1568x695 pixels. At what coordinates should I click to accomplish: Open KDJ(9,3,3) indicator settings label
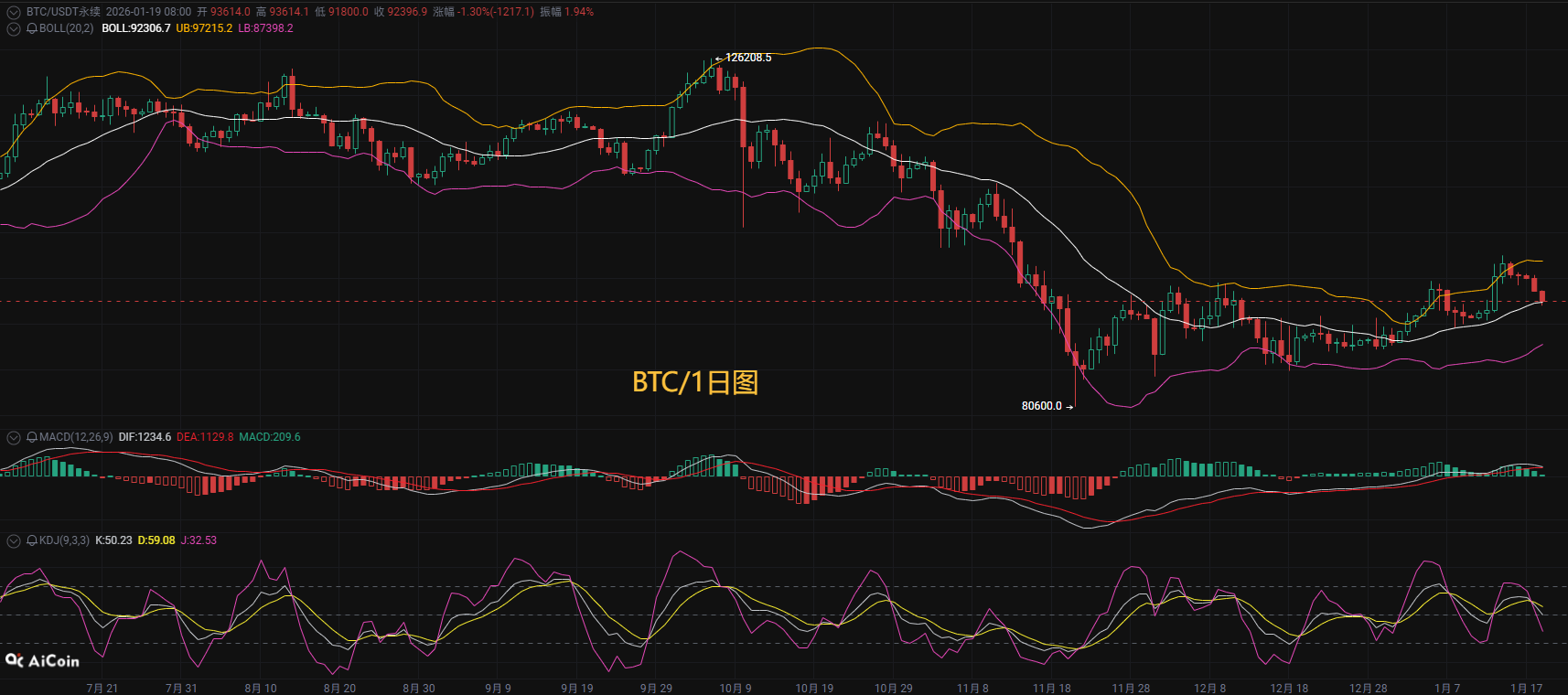coord(64,540)
